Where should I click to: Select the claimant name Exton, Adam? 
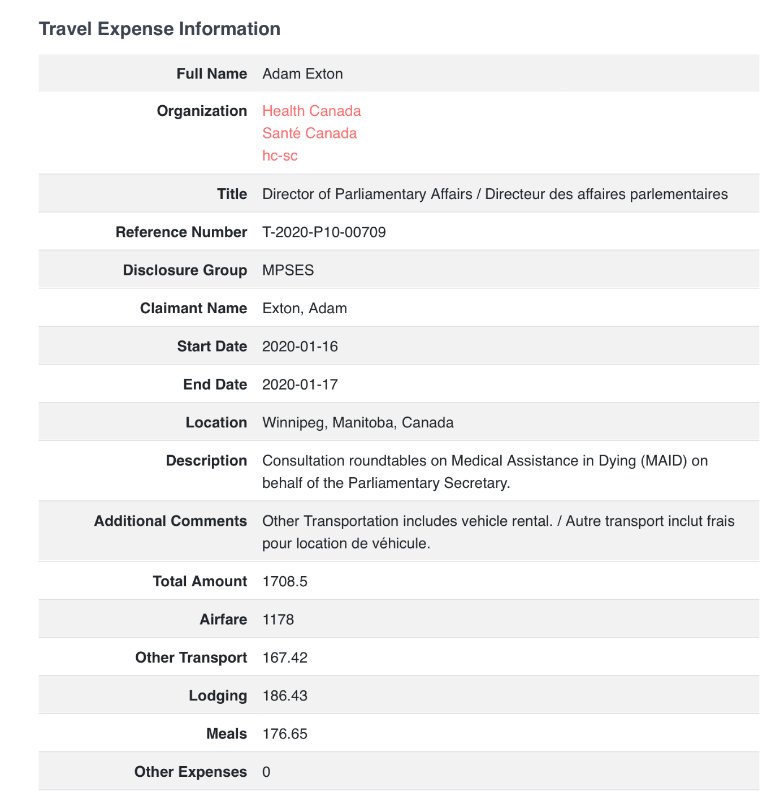click(x=305, y=308)
